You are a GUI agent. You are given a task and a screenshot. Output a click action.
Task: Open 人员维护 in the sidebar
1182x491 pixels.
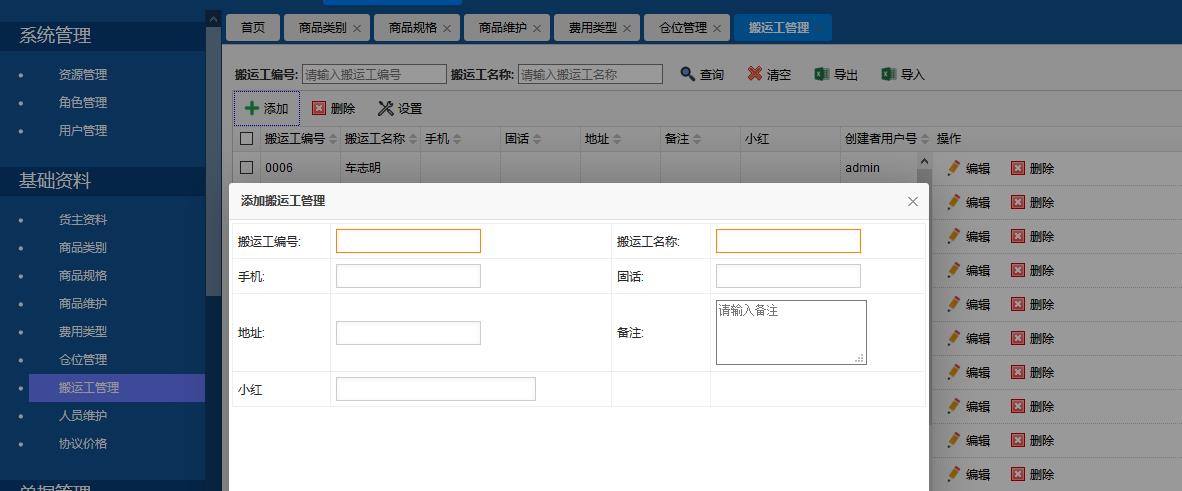click(x=82, y=415)
